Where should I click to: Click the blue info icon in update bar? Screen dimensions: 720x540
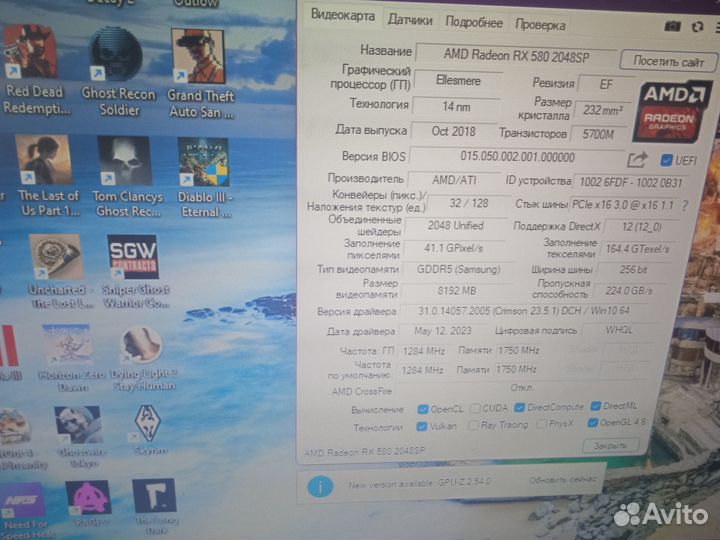pos(320,486)
